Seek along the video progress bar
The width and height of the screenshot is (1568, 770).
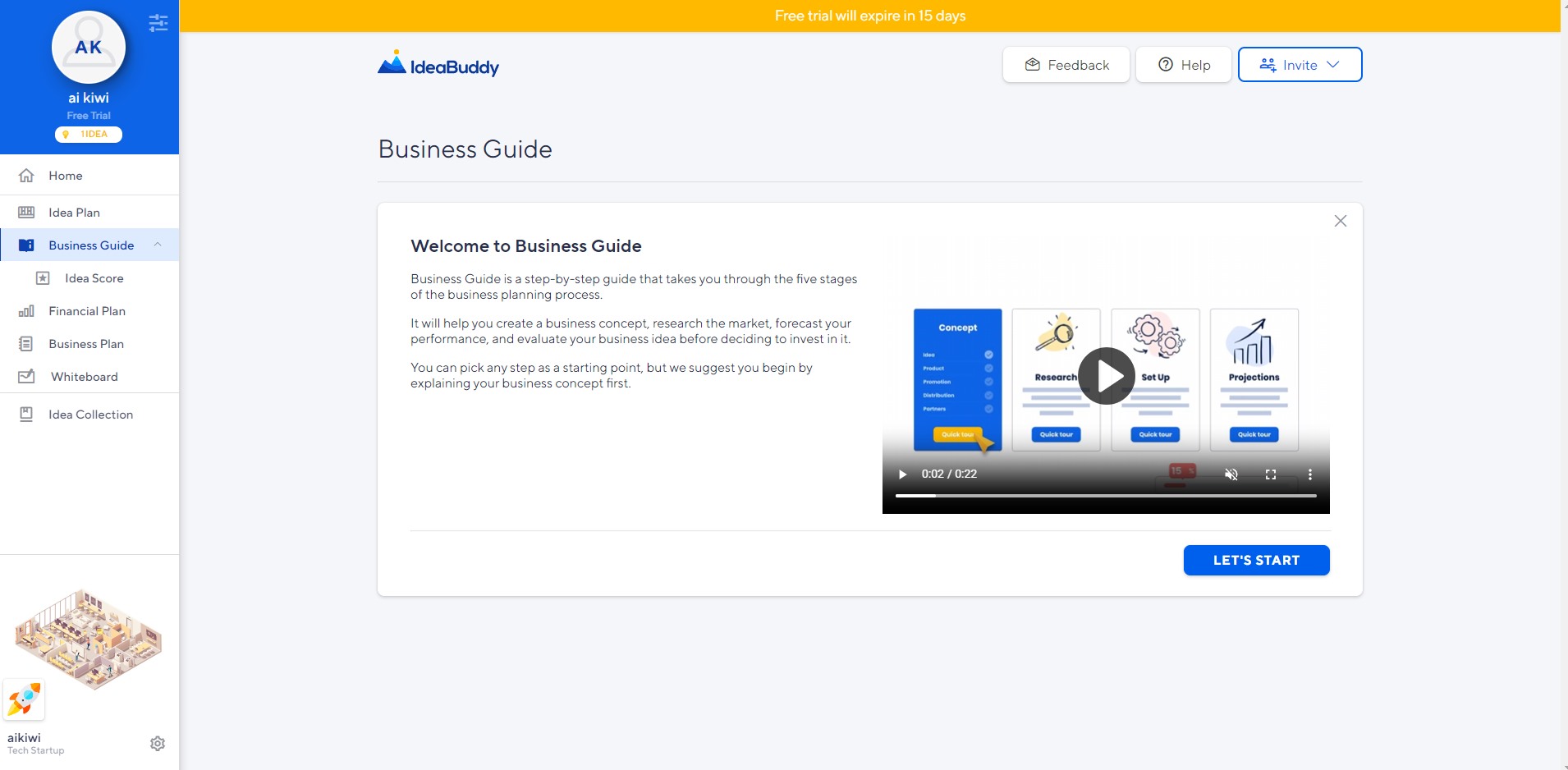[x=1106, y=496]
